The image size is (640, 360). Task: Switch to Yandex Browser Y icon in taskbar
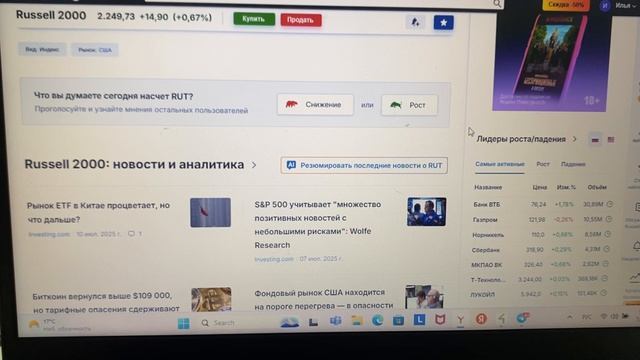[460, 320]
